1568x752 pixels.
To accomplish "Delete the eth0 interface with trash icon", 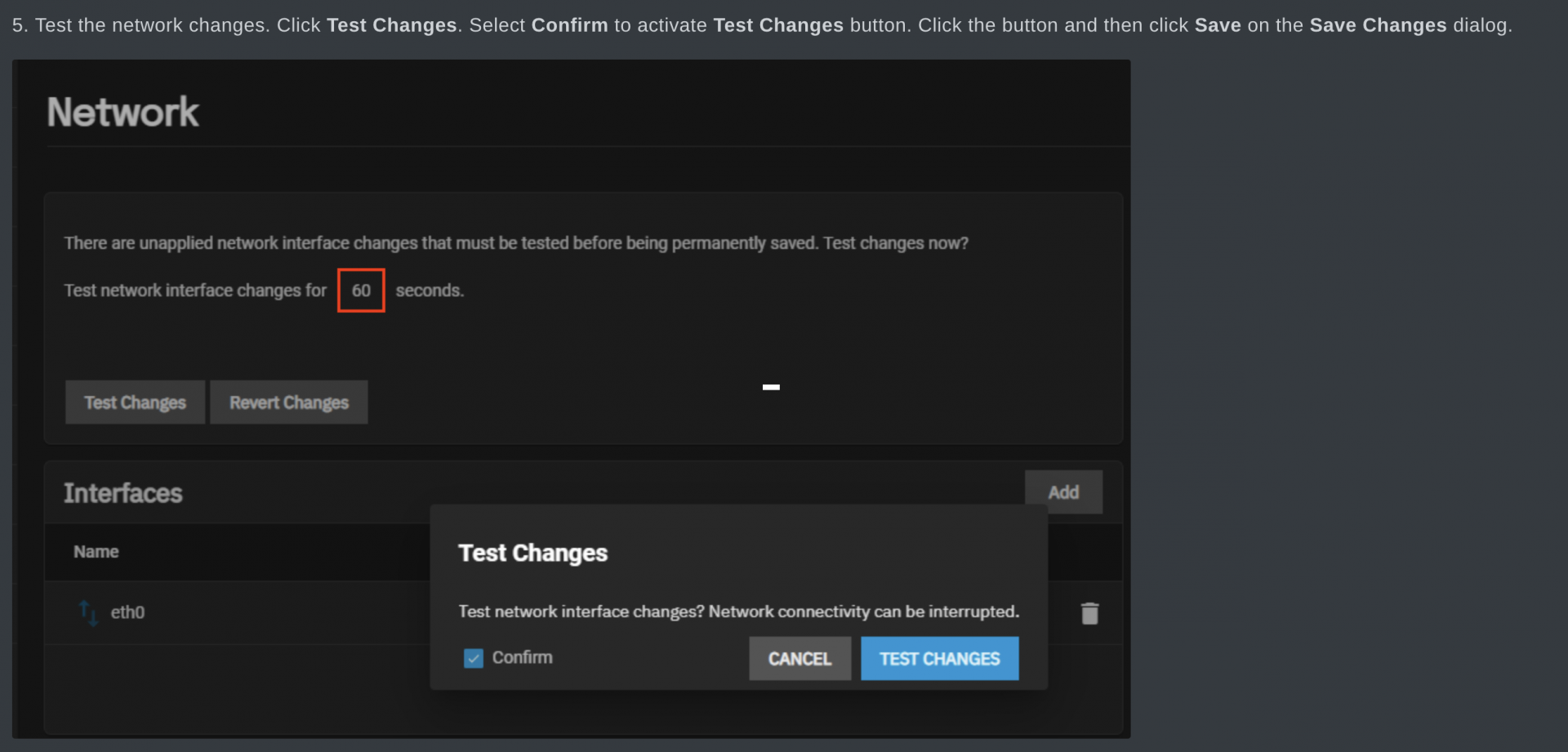I will [x=1089, y=613].
